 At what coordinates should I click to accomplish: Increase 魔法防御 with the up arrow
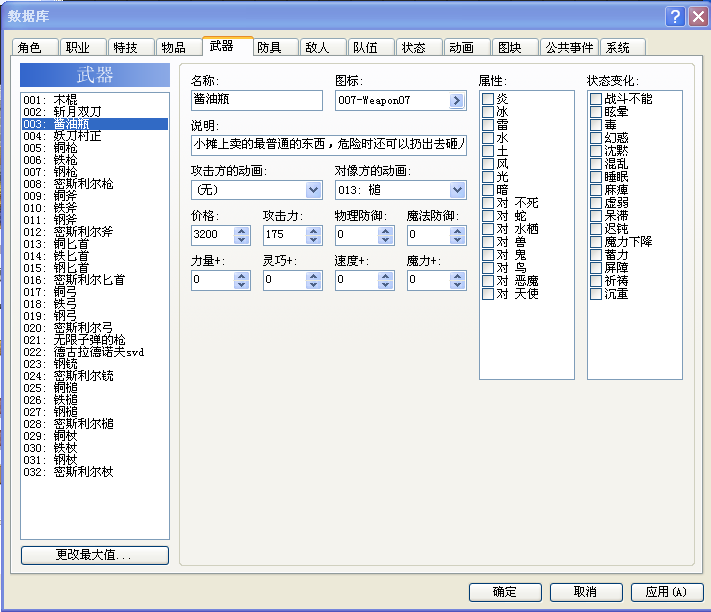tap(458, 231)
